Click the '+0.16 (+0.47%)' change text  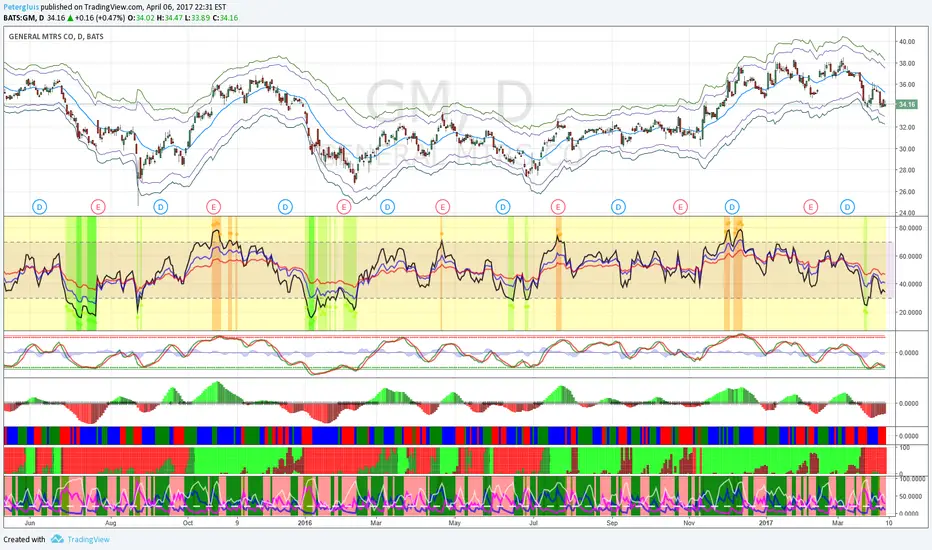100,18
